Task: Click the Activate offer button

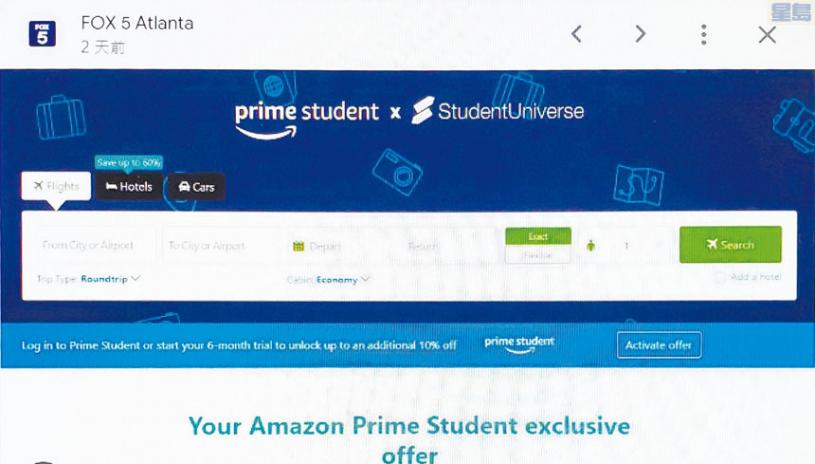Action: pos(659,345)
